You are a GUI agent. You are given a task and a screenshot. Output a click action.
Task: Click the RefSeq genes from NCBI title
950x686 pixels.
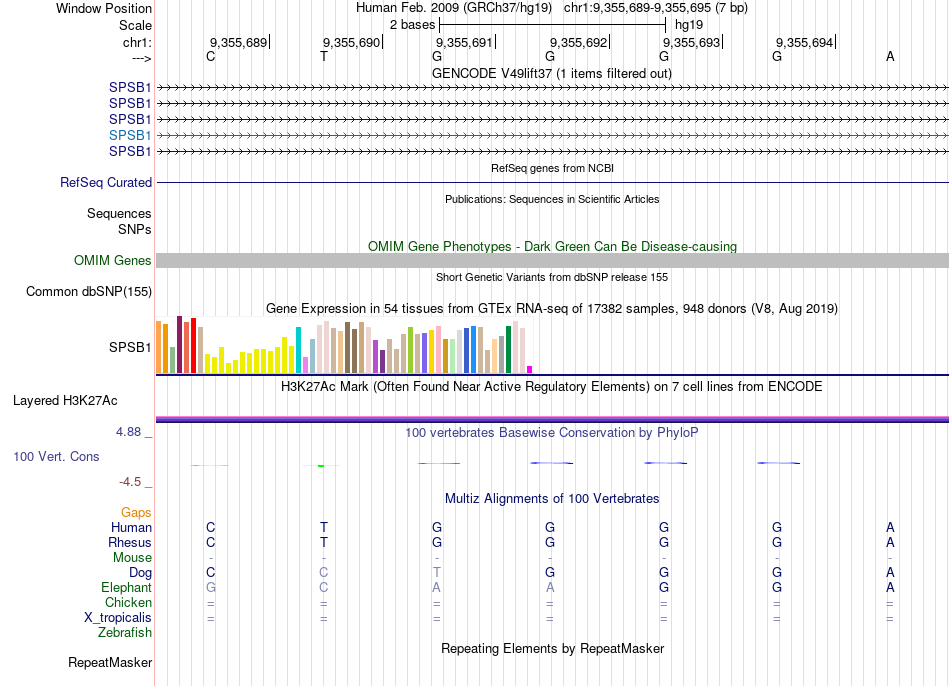552,168
